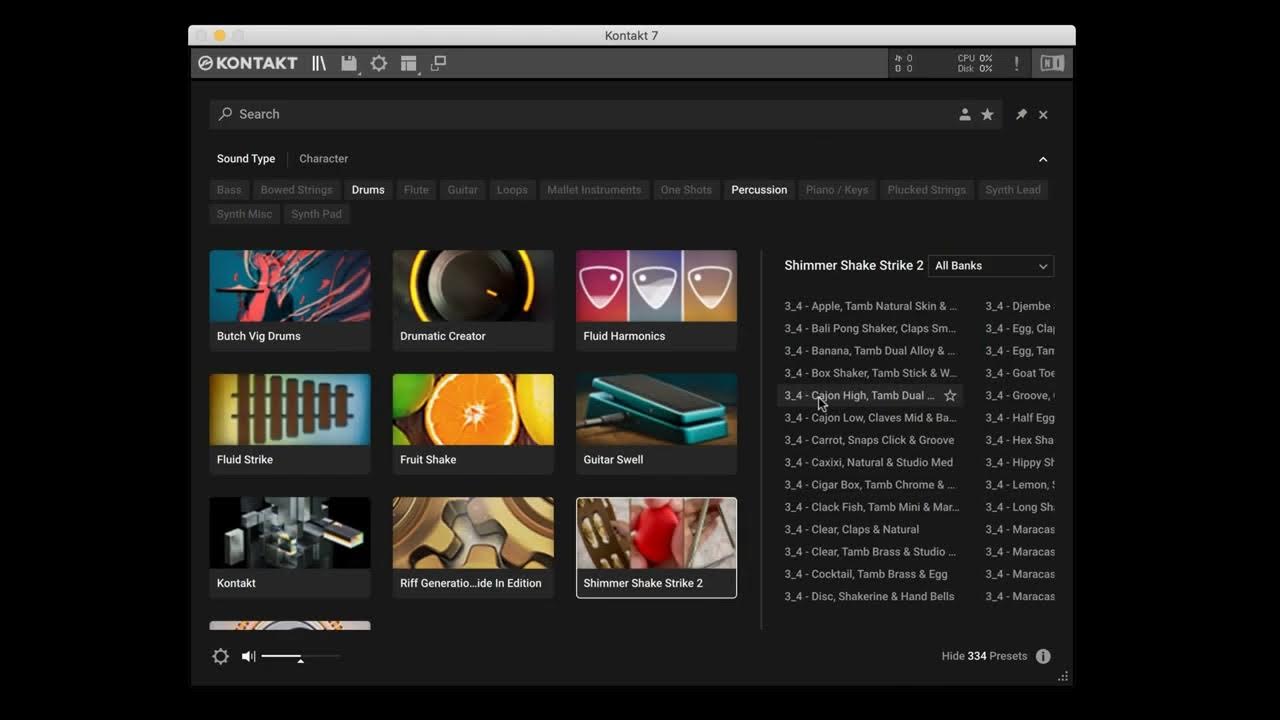Select the Fruit Shake library
Image resolution: width=1280 pixels, height=720 pixels.
pyautogui.click(x=473, y=424)
